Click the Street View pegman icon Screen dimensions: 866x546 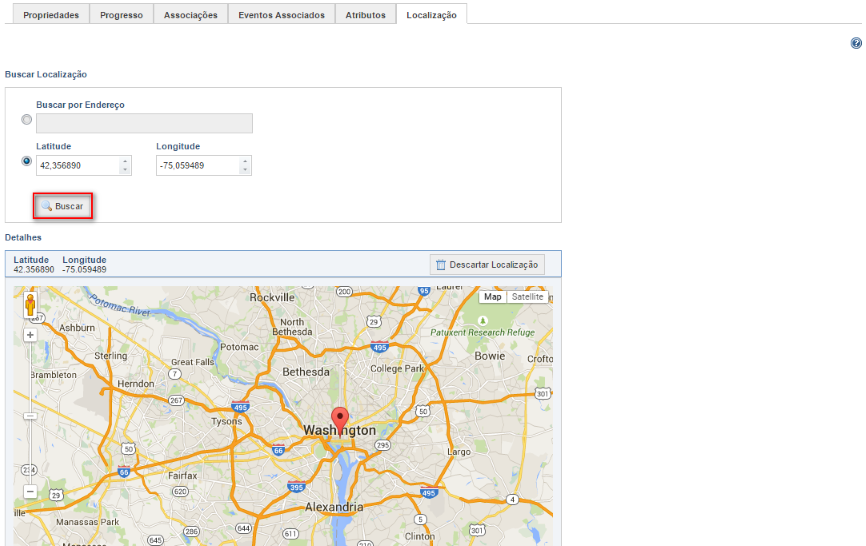click(x=30, y=305)
